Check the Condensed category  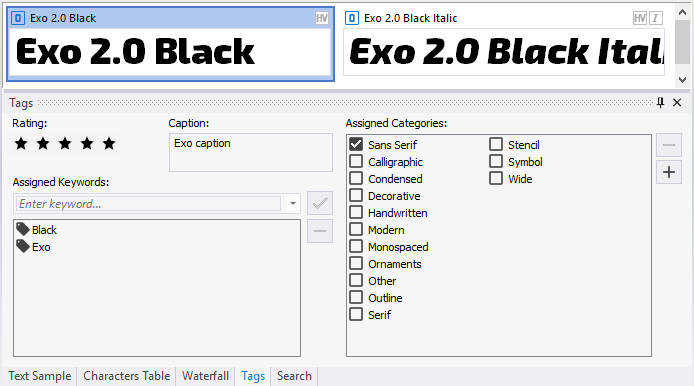[x=356, y=178]
